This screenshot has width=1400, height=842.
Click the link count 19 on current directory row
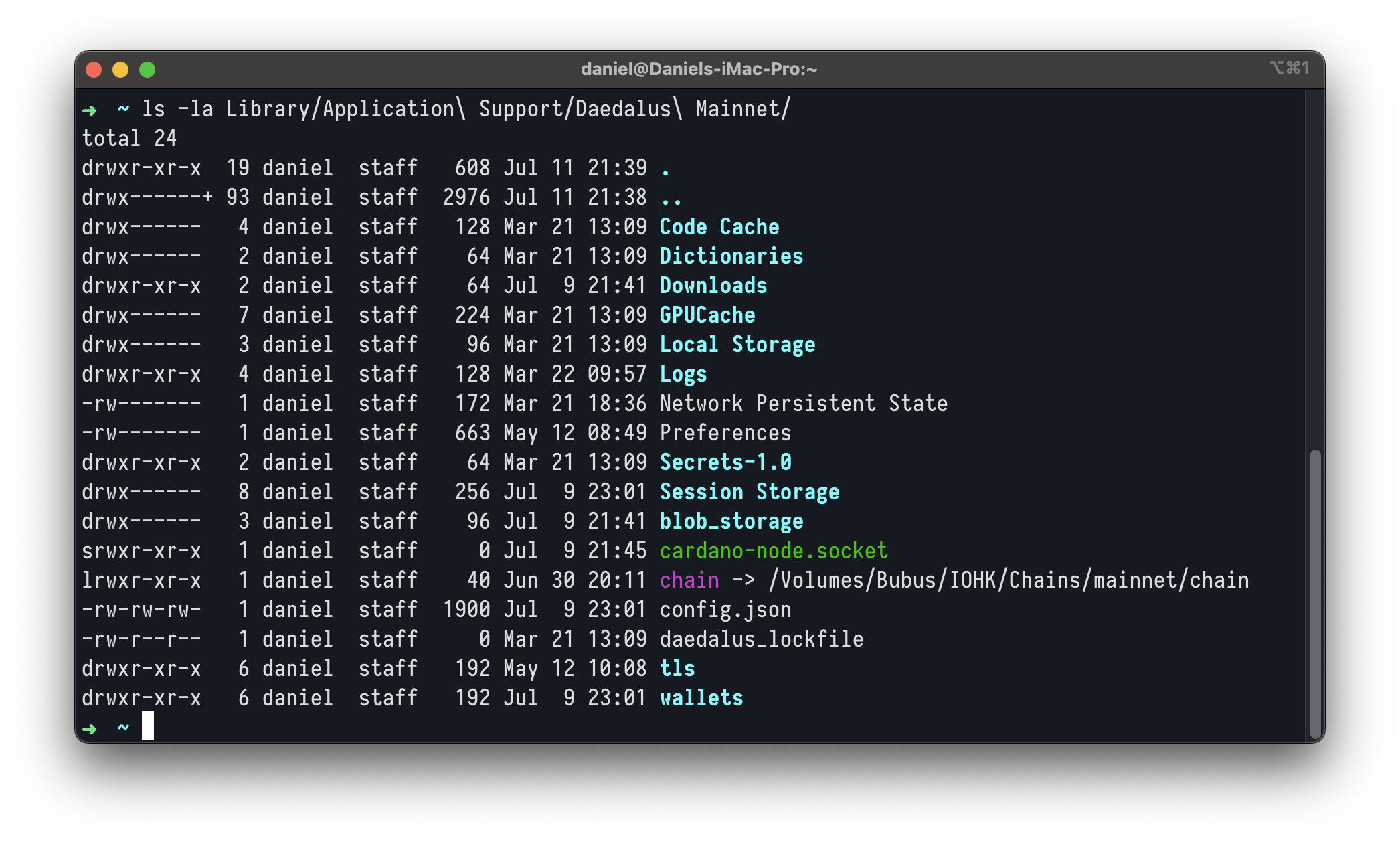(x=238, y=168)
